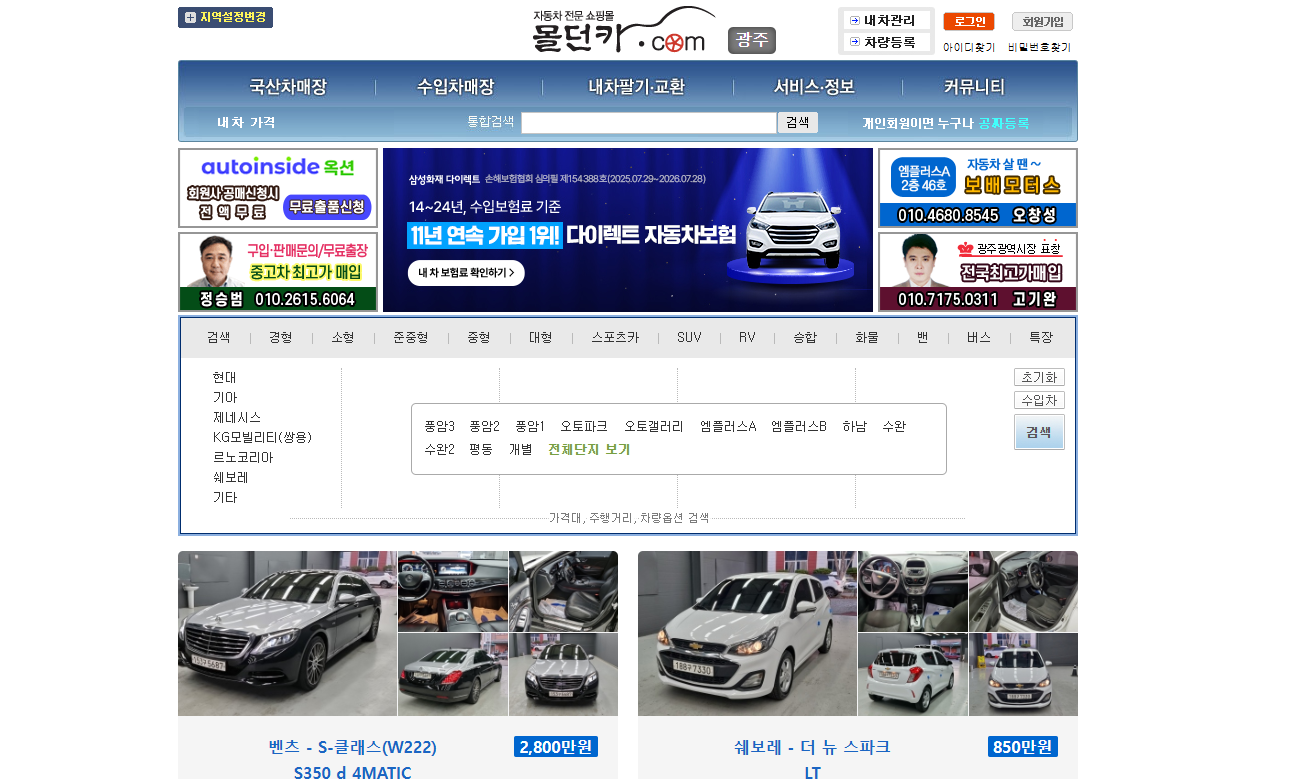This screenshot has height=779, width=1313.
Task: Choose KG모빌리티(쌍용) in the maker list
Action: [262, 437]
